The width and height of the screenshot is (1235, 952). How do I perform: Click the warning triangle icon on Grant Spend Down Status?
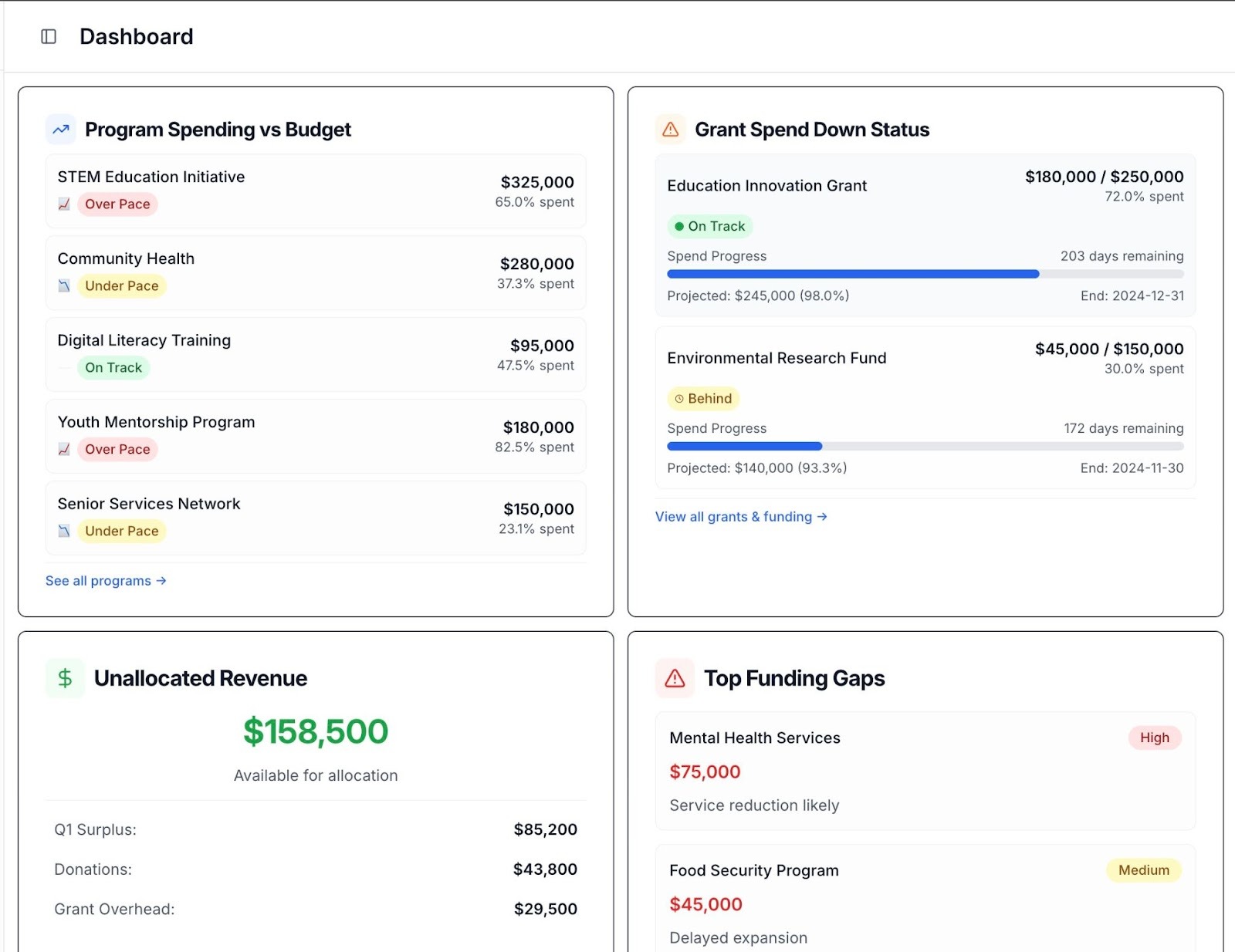pos(670,130)
